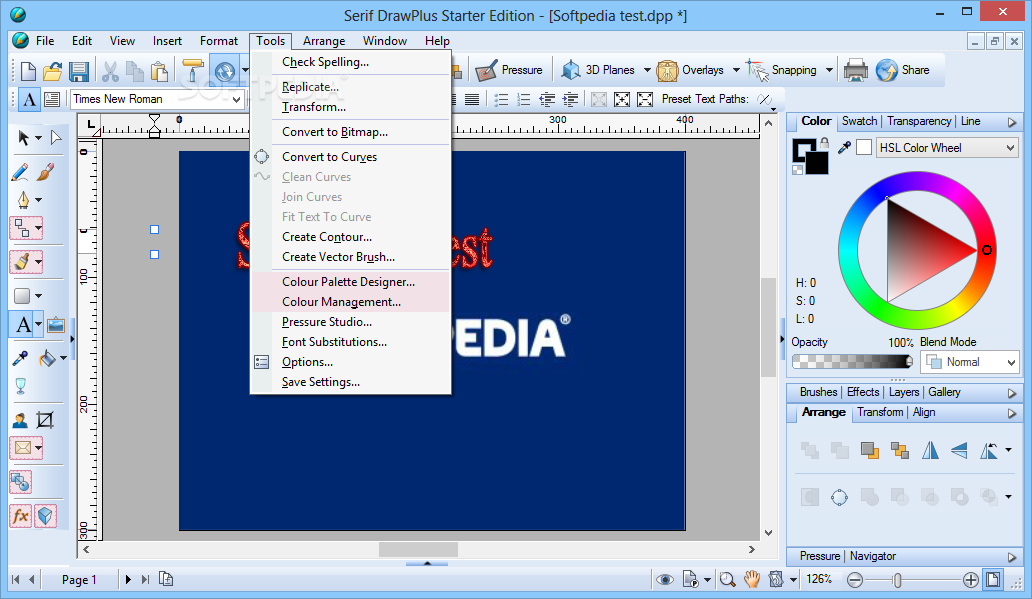
Task: Switch to the Layers tab
Action: (x=904, y=392)
